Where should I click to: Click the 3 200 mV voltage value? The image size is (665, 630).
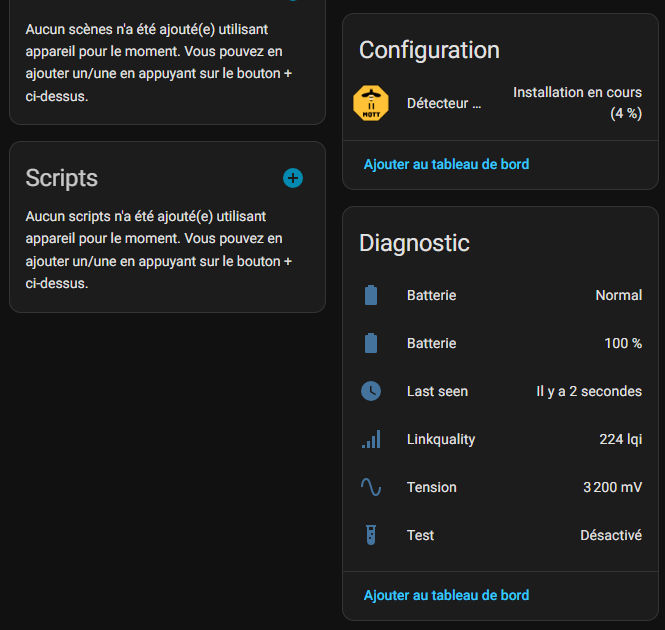point(612,487)
